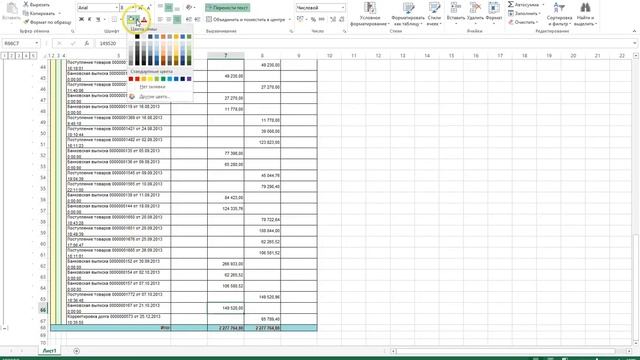Toggle underline (Ч) formatting
Screen dimensions: 640x360
(x=98, y=19)
